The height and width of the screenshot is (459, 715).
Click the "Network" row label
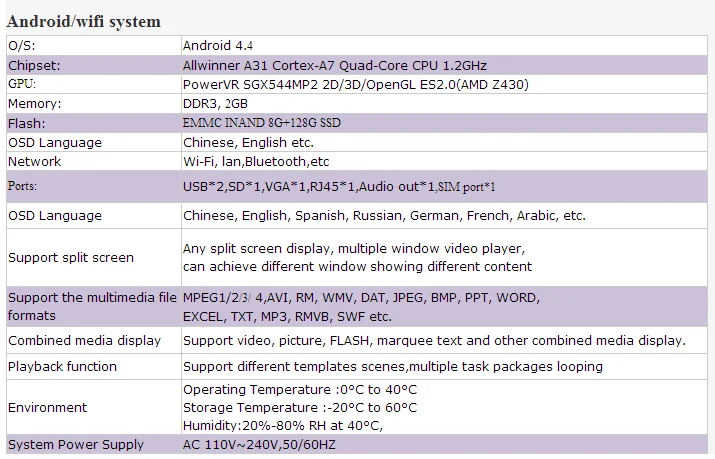(35, 162)
